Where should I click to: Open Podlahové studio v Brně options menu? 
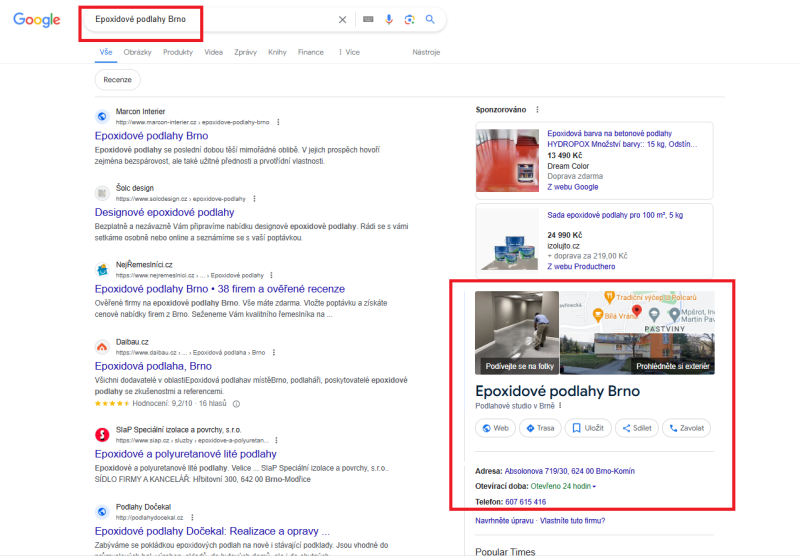click(560, 406)
